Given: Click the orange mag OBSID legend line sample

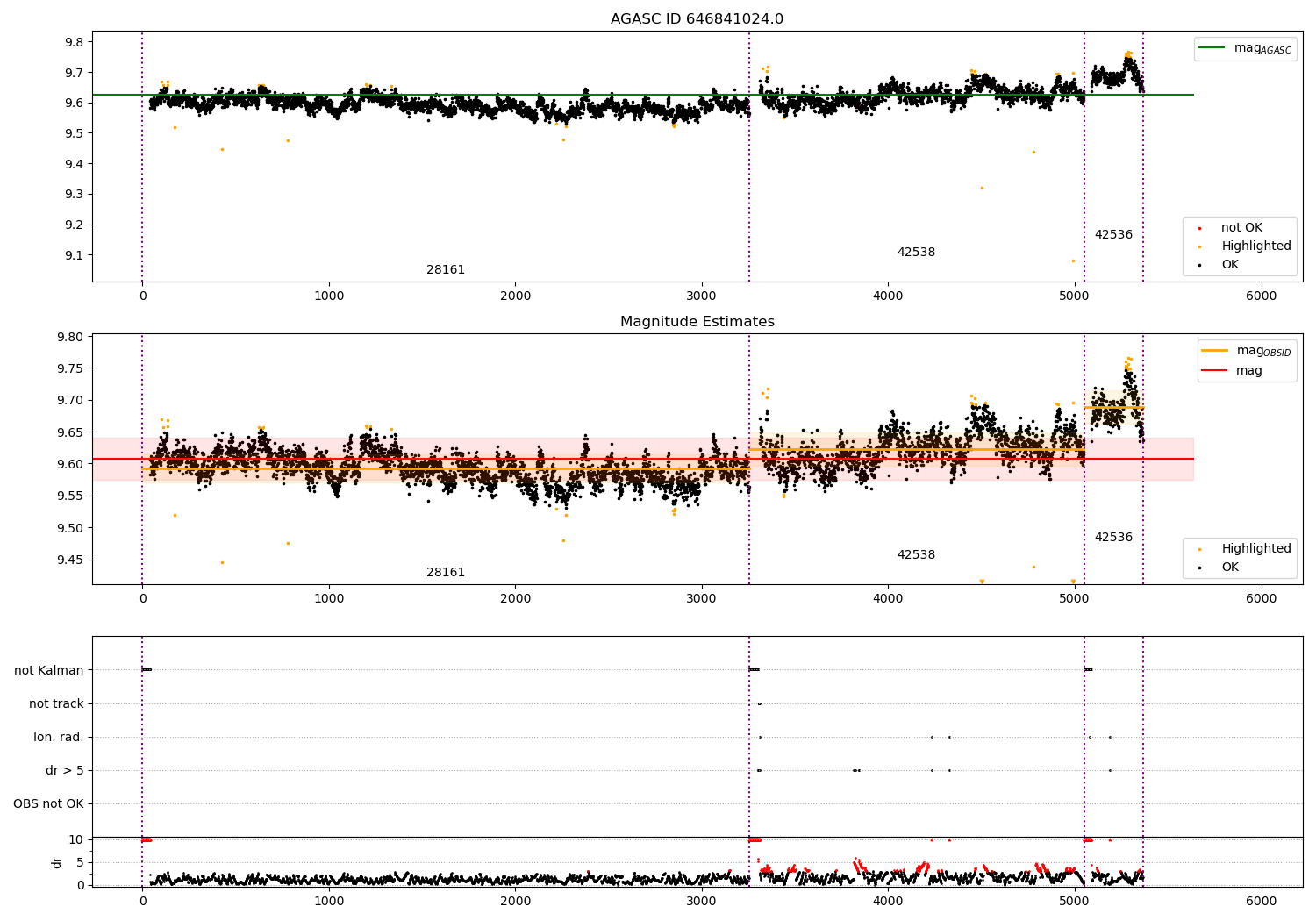Looking at the screenshot, I should 1215,351.
